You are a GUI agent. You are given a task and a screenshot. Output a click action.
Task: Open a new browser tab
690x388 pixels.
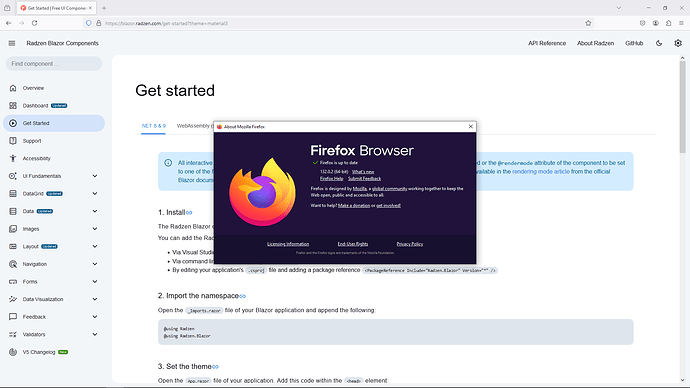pyautogui.click(x=104, y=8)
